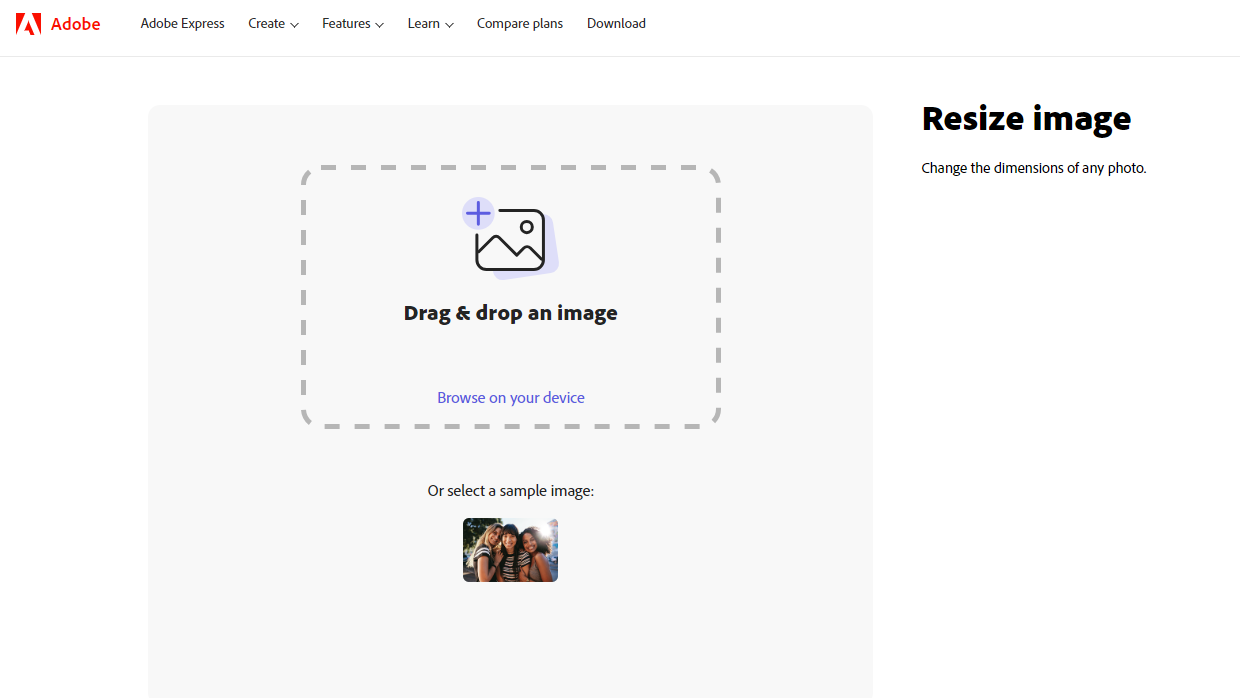Select the sample image of three friends

coord(510,549)
